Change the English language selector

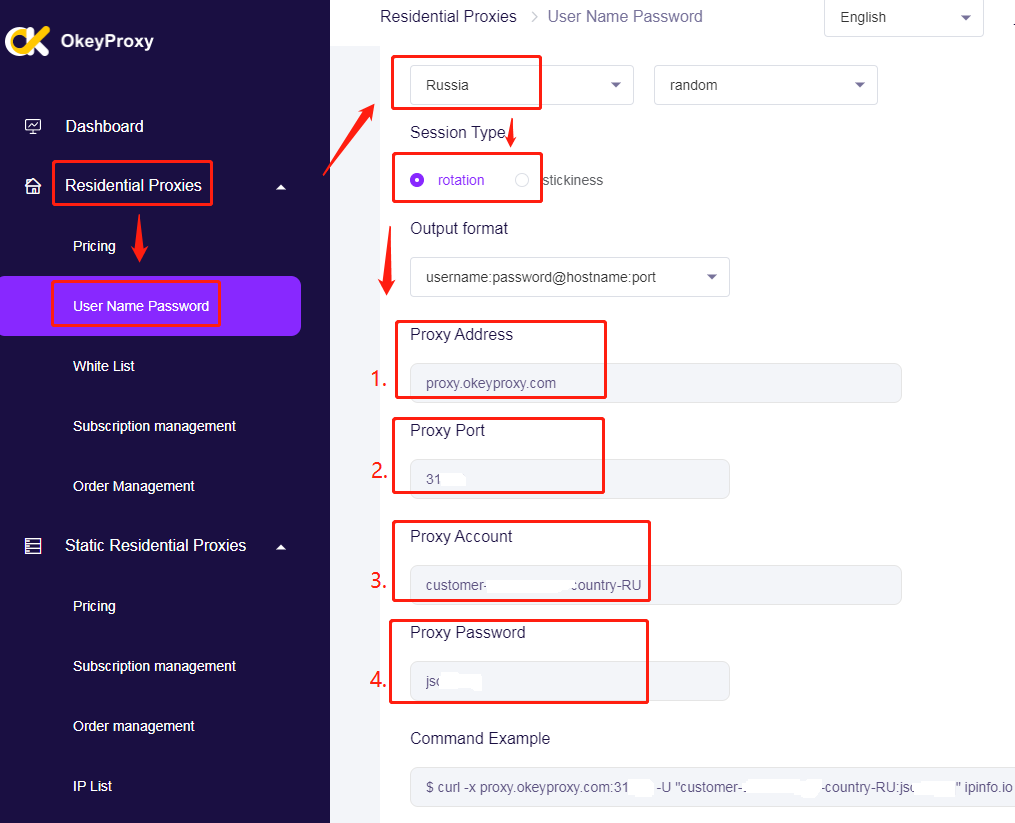tap(903, 18)
